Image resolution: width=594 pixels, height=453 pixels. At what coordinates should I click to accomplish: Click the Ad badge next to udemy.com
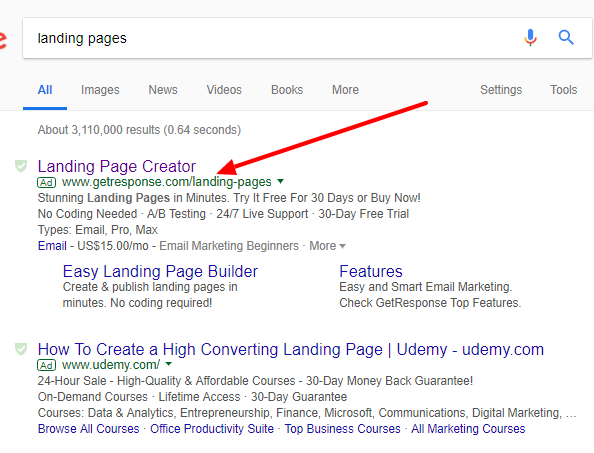click(x=47, y=365)
